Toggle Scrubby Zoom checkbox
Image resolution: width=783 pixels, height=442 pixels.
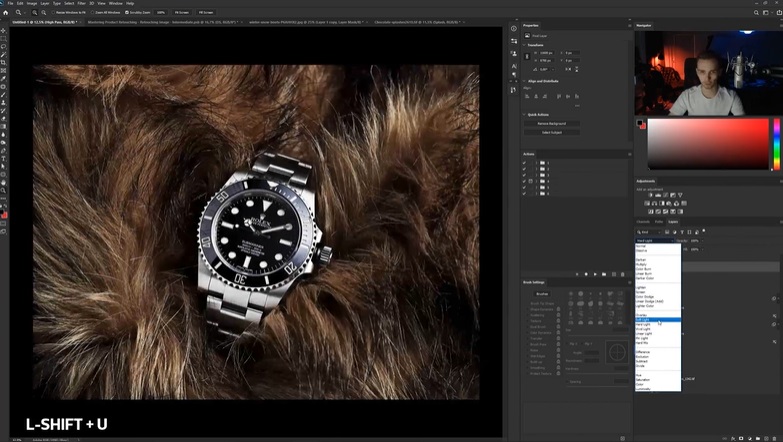(126, 12)
